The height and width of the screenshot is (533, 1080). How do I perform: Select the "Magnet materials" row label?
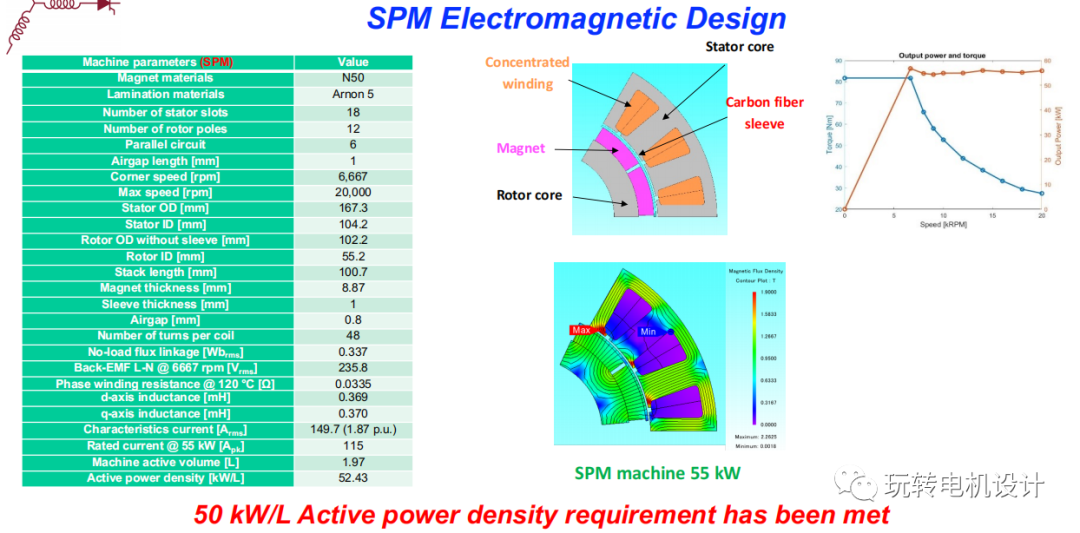tap(165, 79)
